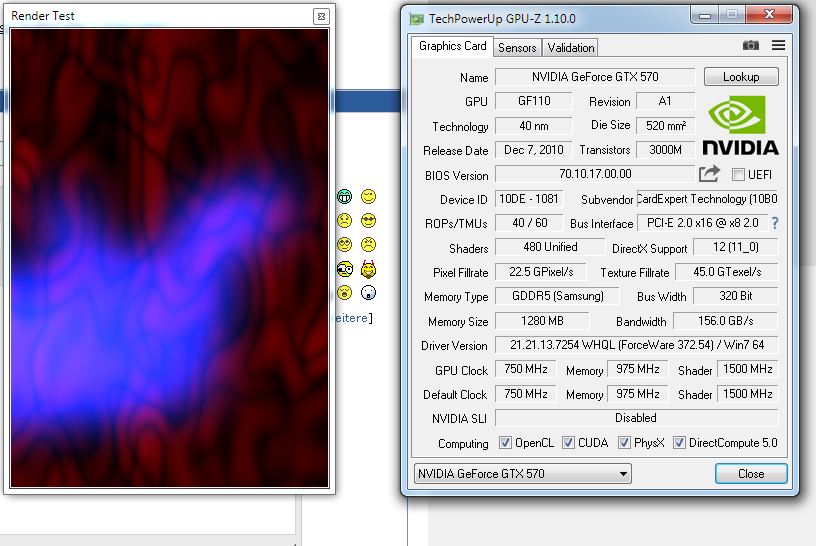Toggle the UEFI checkbox

point(738,174)
